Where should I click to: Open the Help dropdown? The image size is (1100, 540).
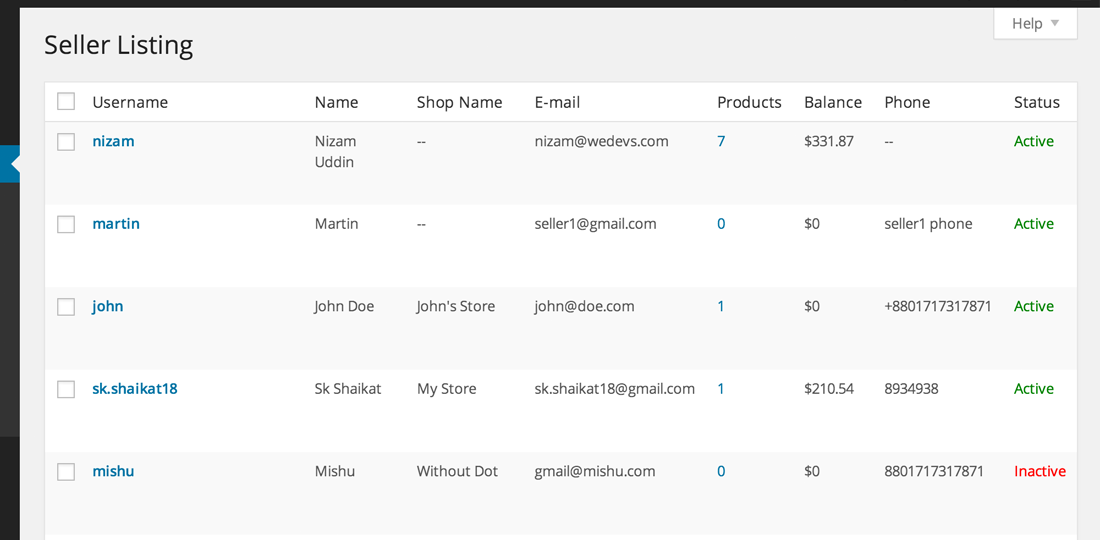pos(1035,23)
